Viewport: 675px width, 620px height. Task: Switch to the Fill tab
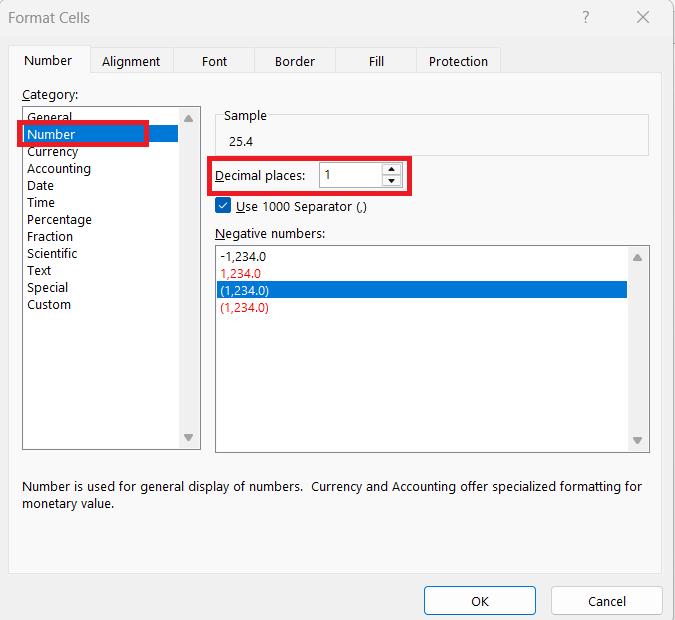(x=376, y=62)
